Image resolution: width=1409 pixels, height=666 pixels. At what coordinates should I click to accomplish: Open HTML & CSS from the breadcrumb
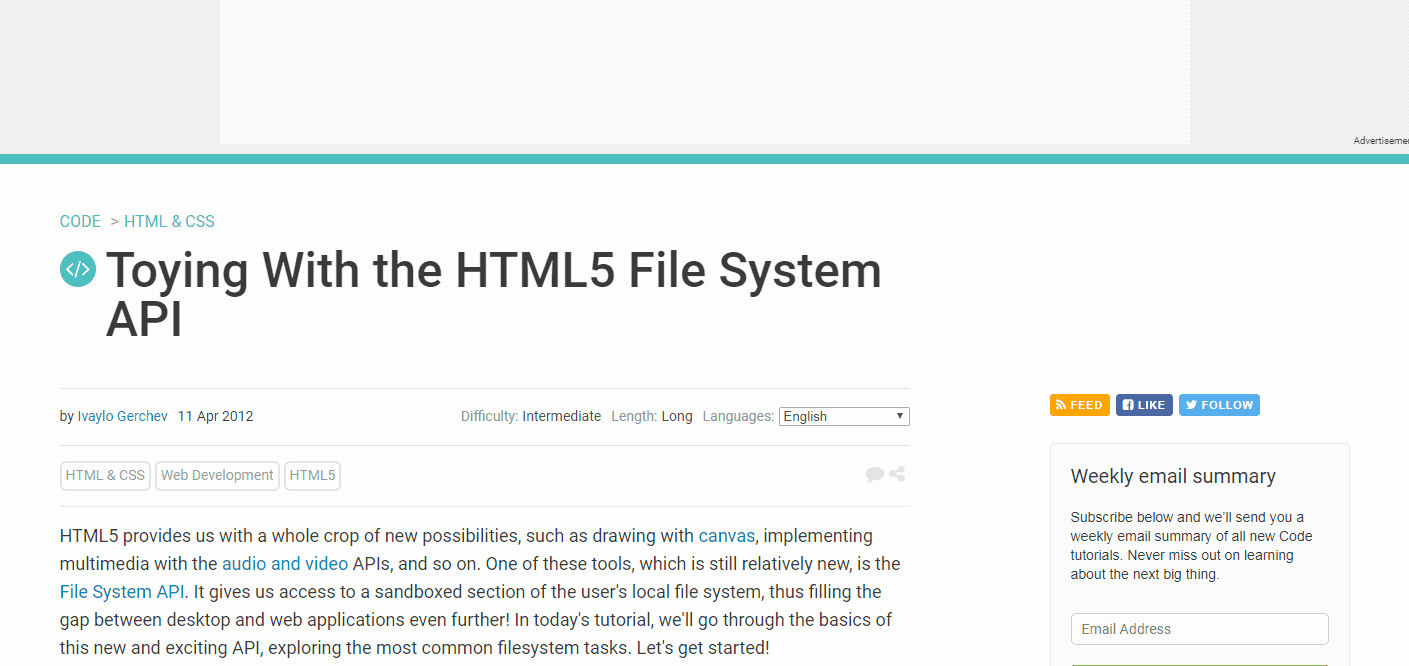(x=169, y=221)
